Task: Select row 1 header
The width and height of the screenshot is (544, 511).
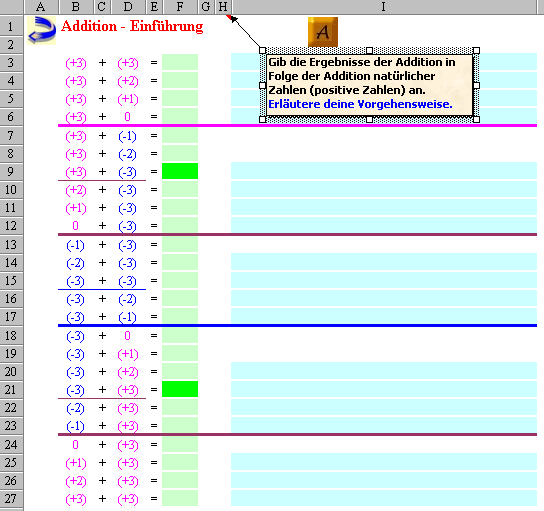Action: pyautogui.click(x=11, y=26)
